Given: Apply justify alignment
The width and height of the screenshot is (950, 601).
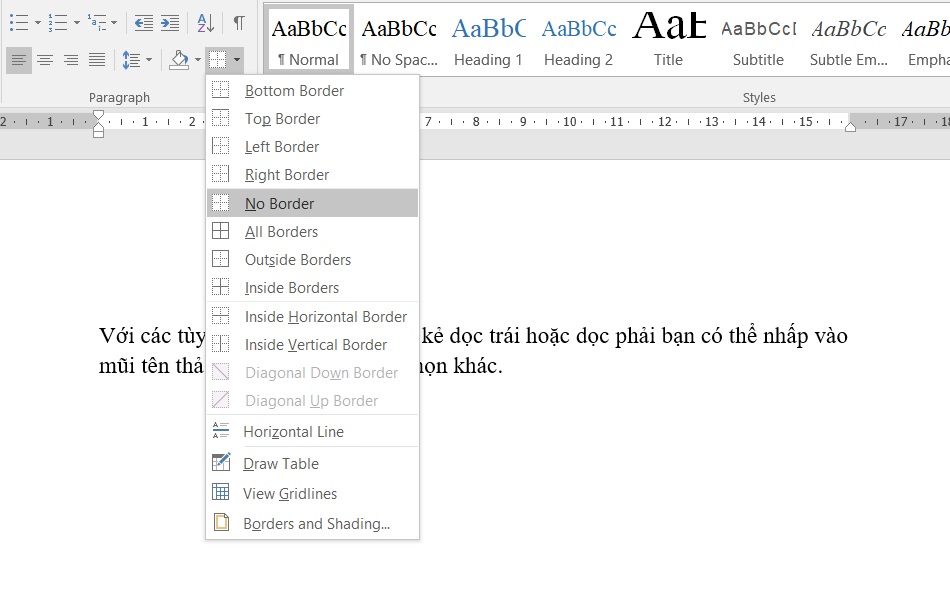Looking at the screenshot, I should pos(96,59).
